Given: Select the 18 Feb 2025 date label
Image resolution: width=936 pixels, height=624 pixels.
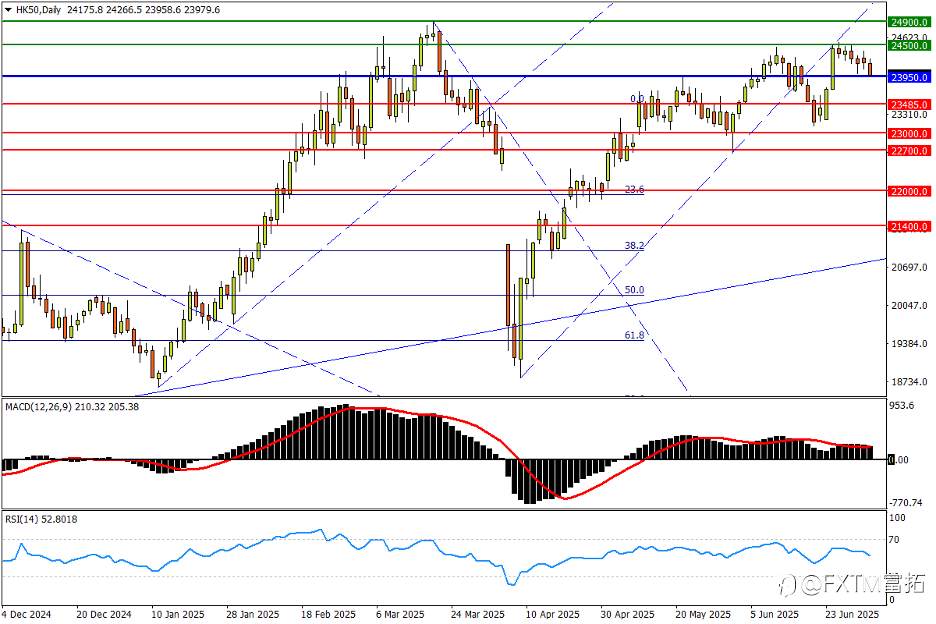Looking at the screenshot, I should [328, 614].
